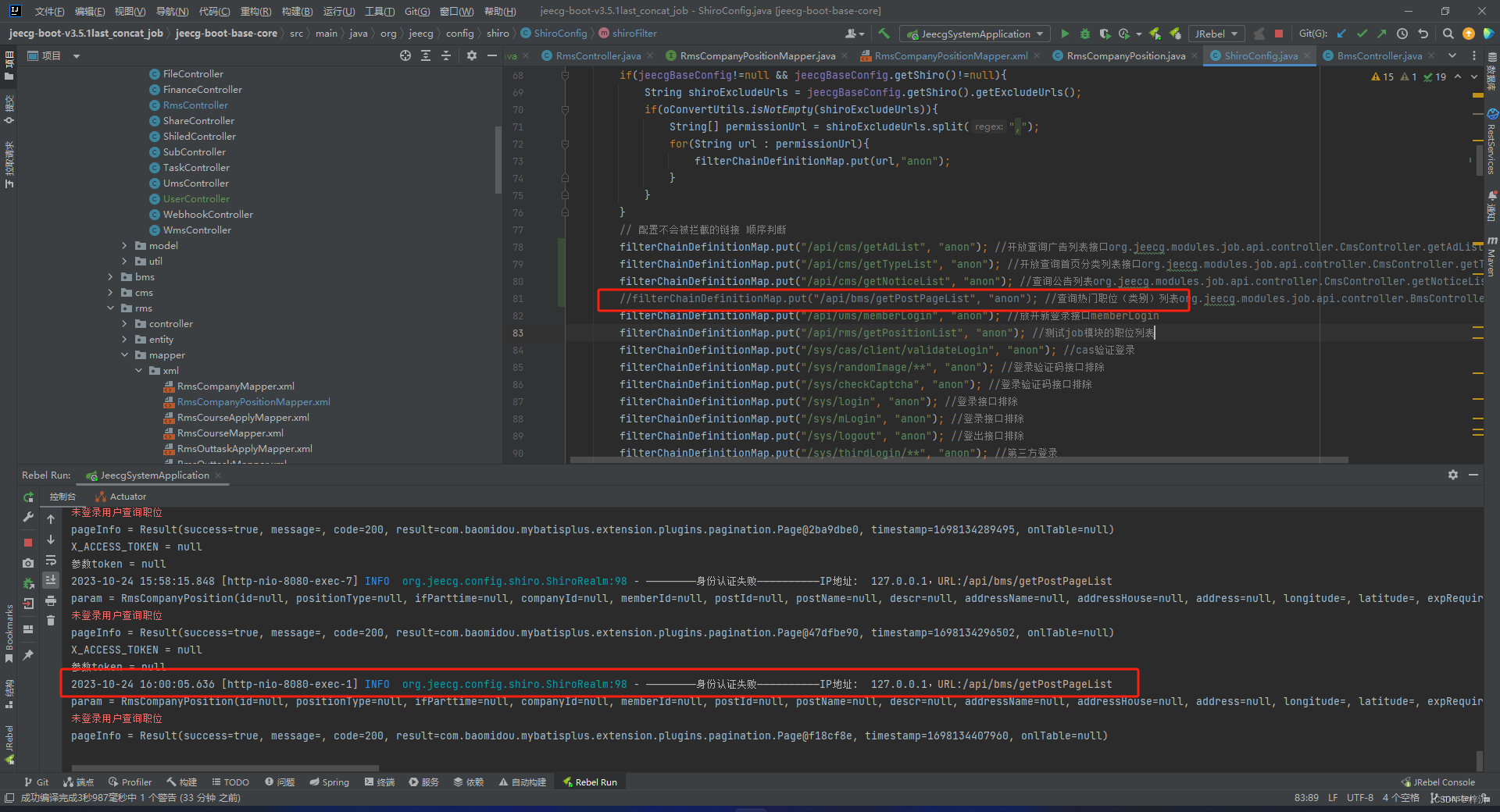This screenshot has height=812, width=1500.
Task: Open project view selector dropdown arrow
Action: click(77, 56)
